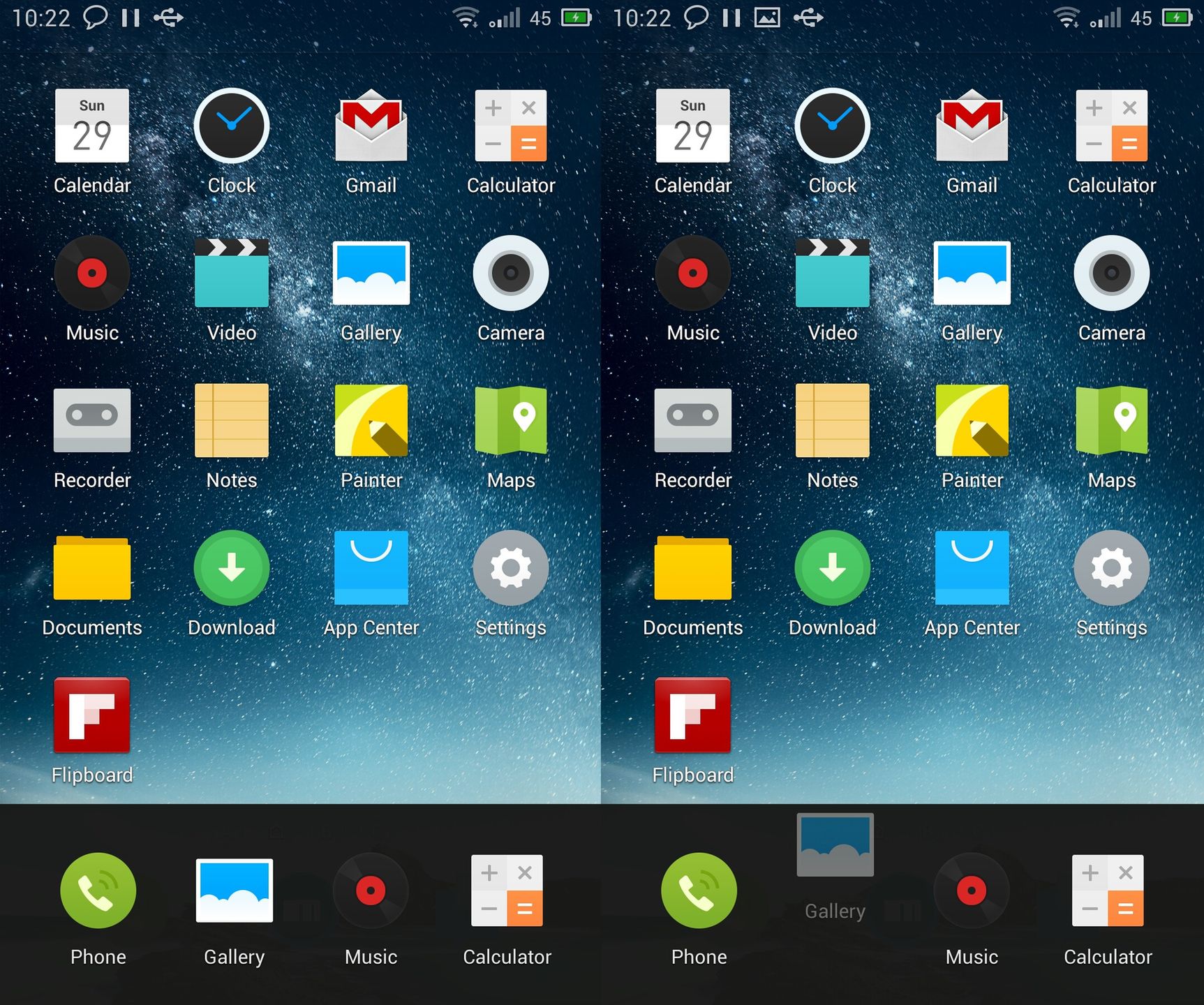Open Documents folder on the right screen
1204x1005 pixels.
click(693, 567)
